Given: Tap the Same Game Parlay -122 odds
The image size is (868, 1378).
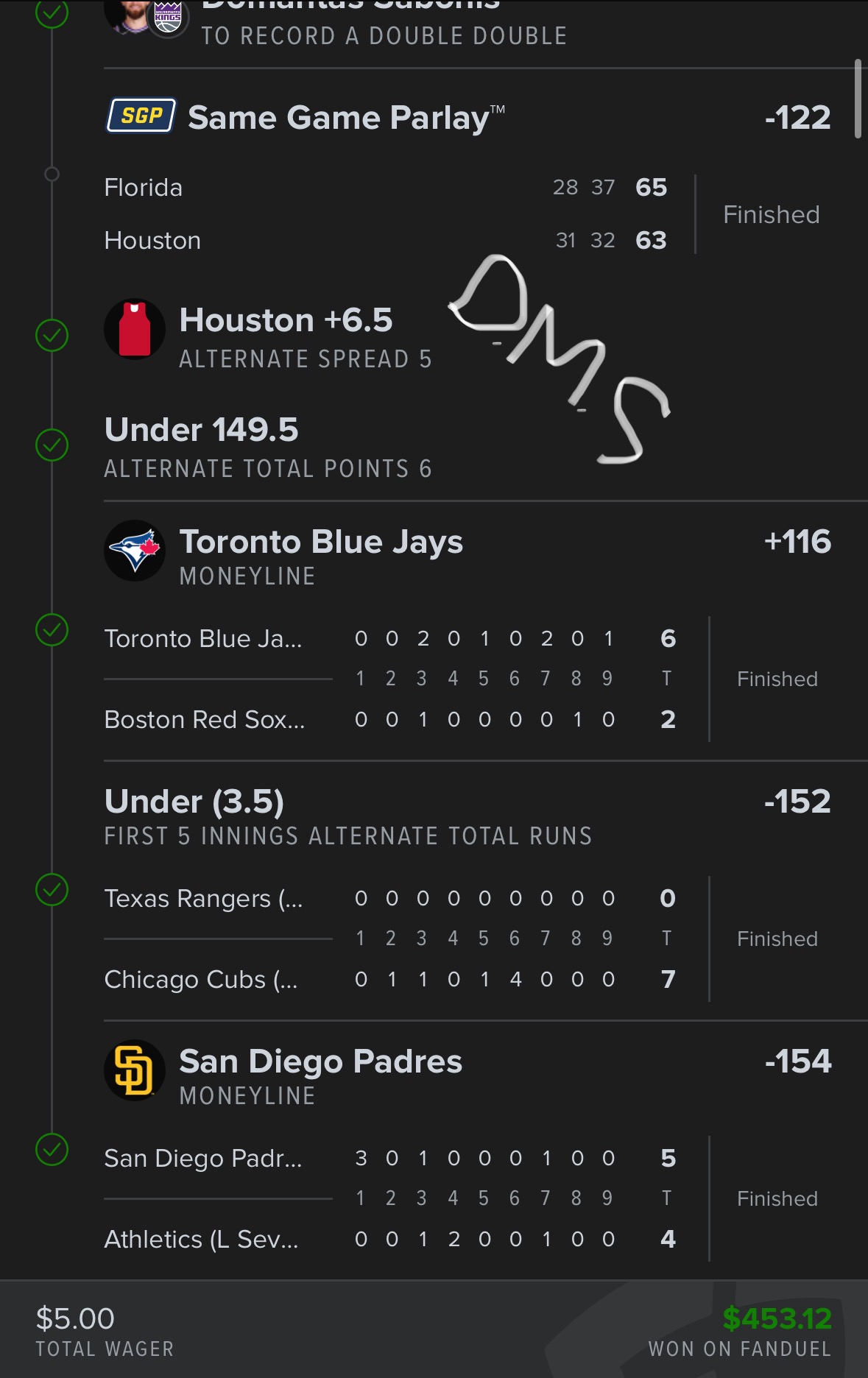Looking at the screenshot, I should [797, 118].
